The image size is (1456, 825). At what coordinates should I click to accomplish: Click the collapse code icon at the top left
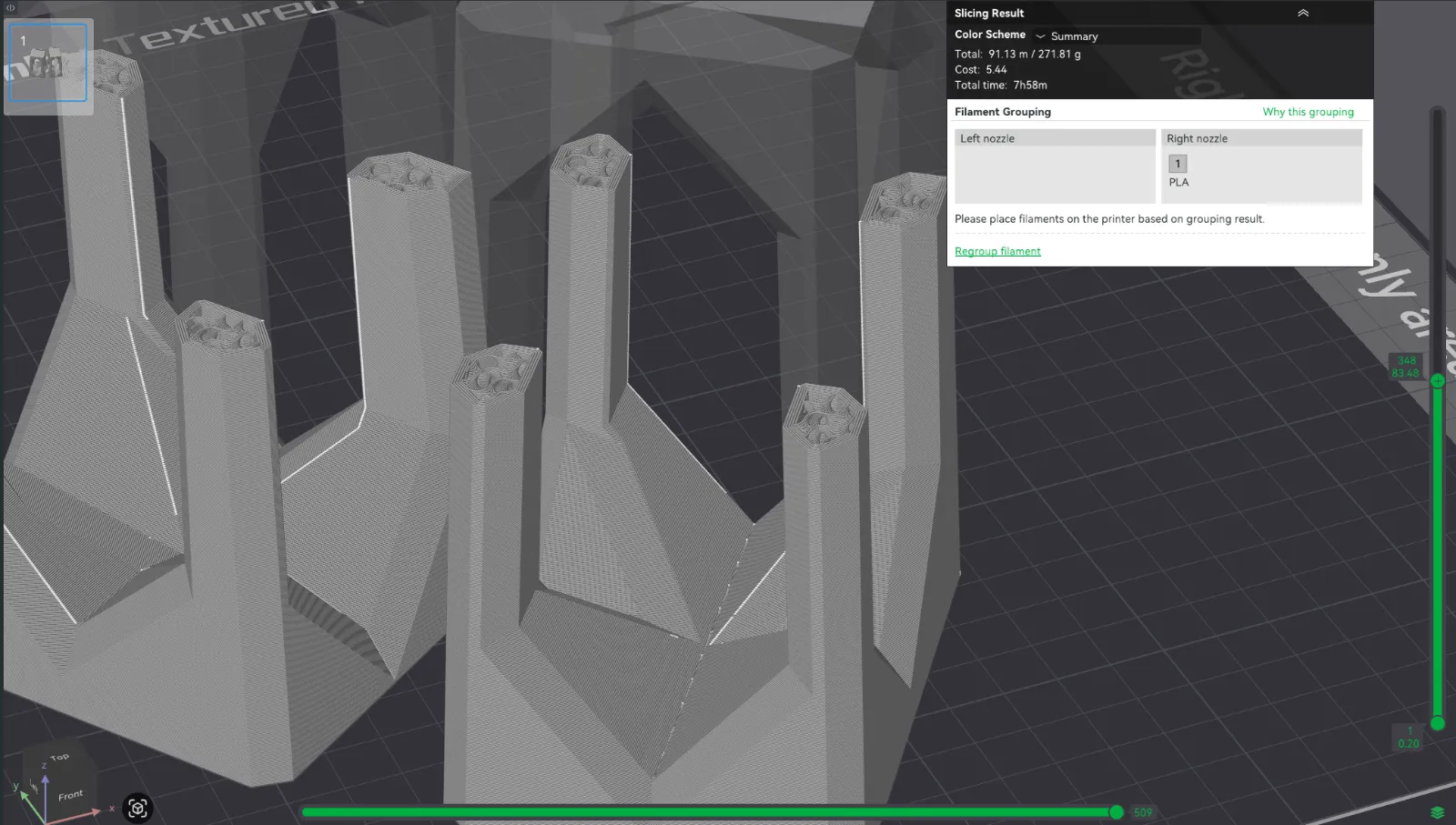tap(10, 7)
